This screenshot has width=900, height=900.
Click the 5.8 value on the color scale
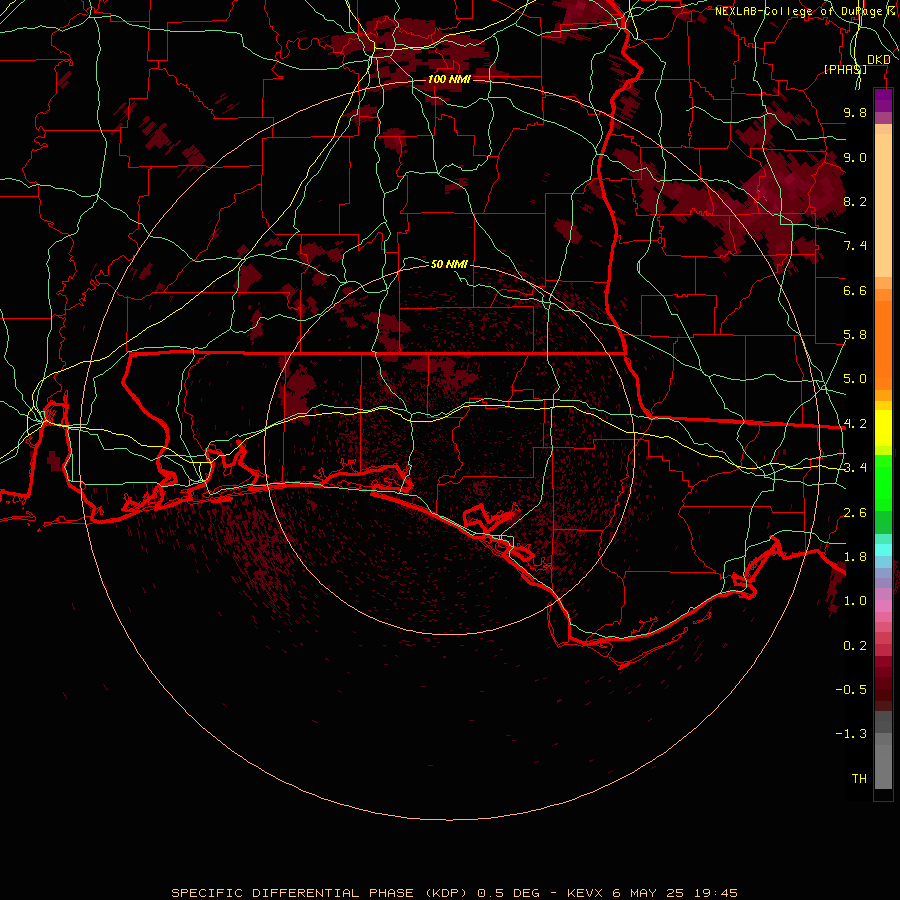[x=855, y=335]
